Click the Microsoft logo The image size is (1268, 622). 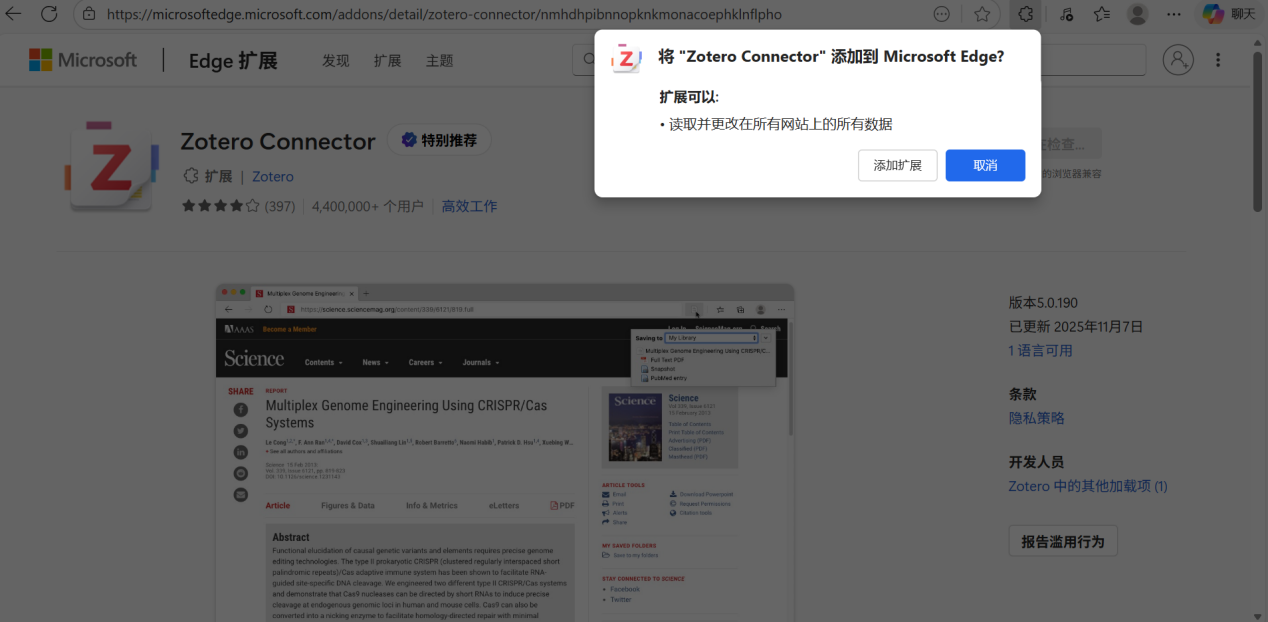click(83, 60)
